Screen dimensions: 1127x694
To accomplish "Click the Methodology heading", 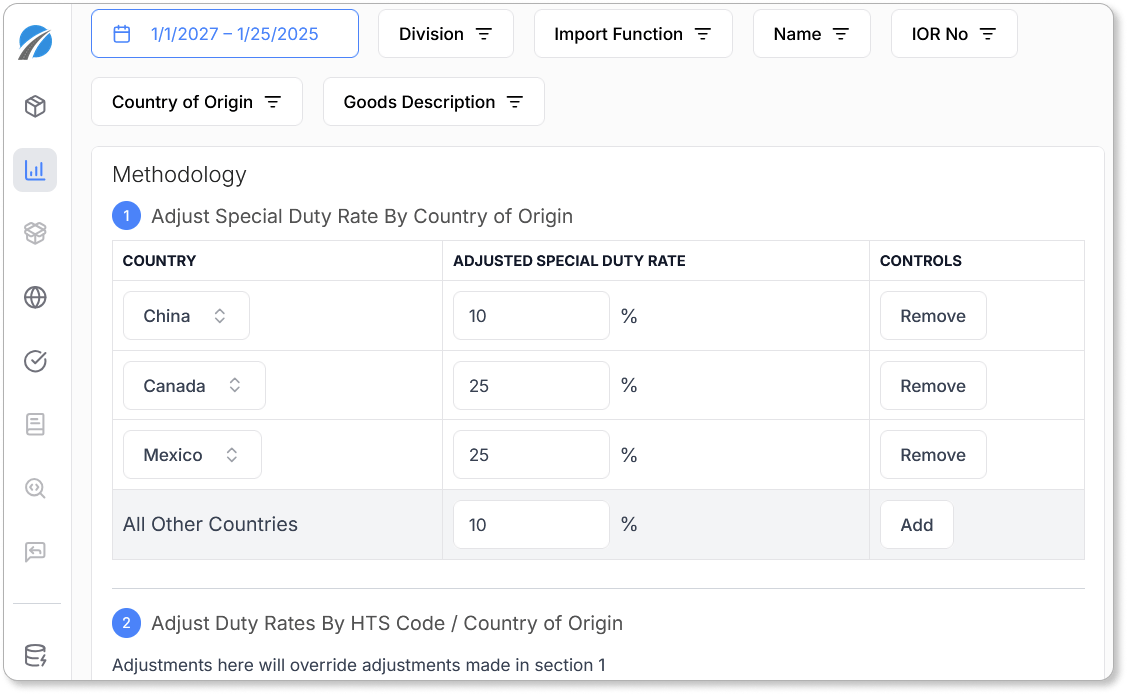I will coord(179,175).
